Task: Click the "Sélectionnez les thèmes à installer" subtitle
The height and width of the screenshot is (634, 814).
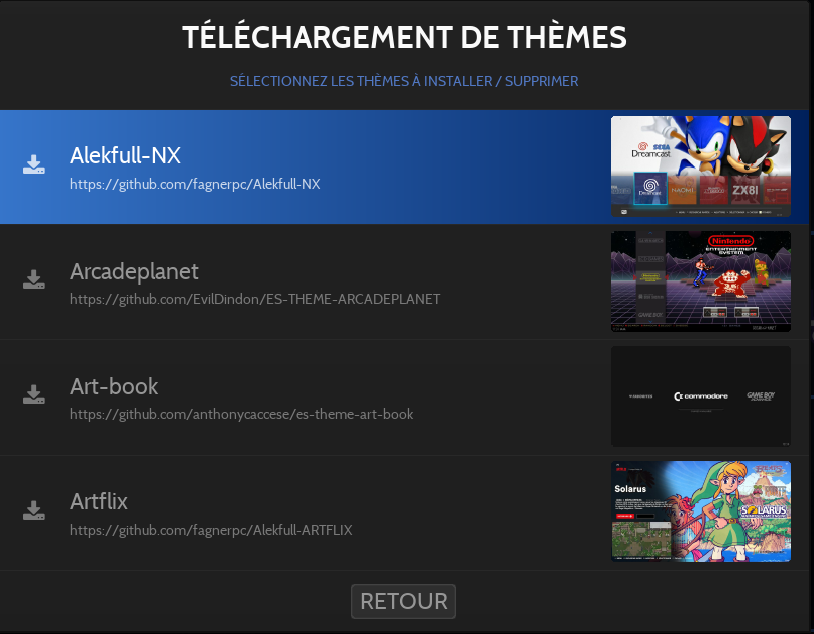Action: (x=404, y=81)
